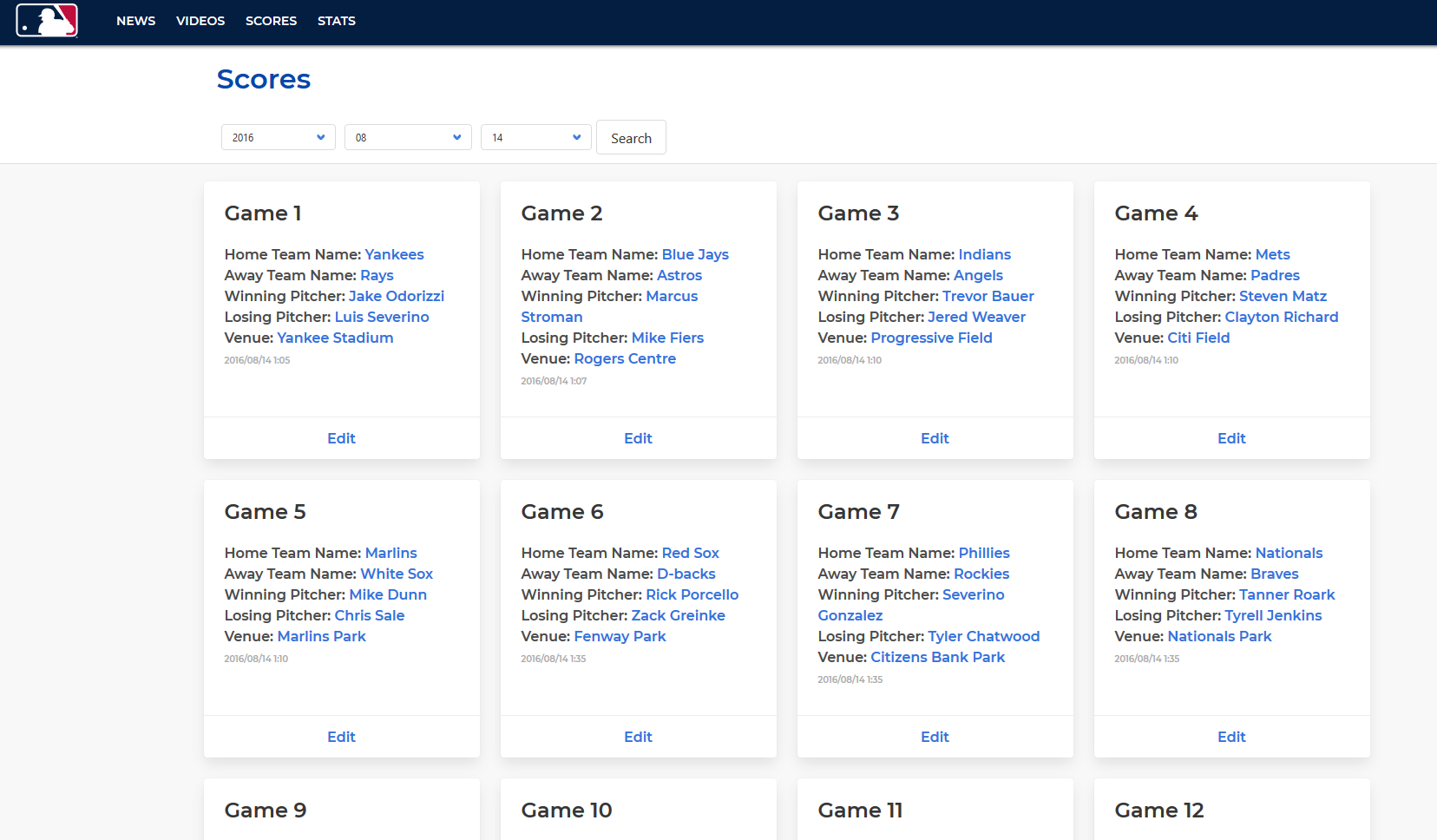Viewport: 1437px width, 840px height.
Task: Open the year 2016 dropdown
Action: pyautogui.click(x=279, y=137)
